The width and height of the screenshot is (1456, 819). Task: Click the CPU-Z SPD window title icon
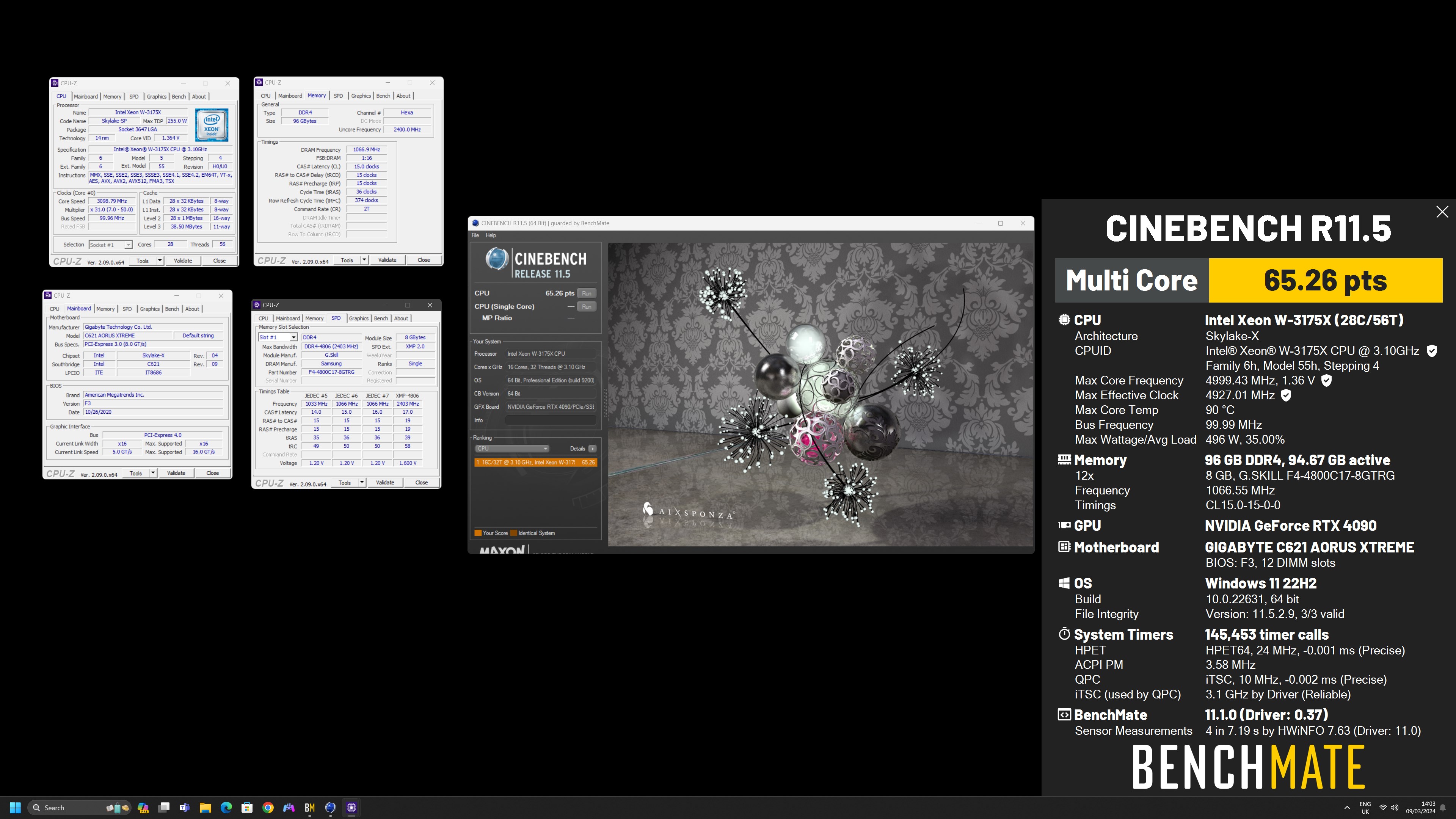coord(257,305)
